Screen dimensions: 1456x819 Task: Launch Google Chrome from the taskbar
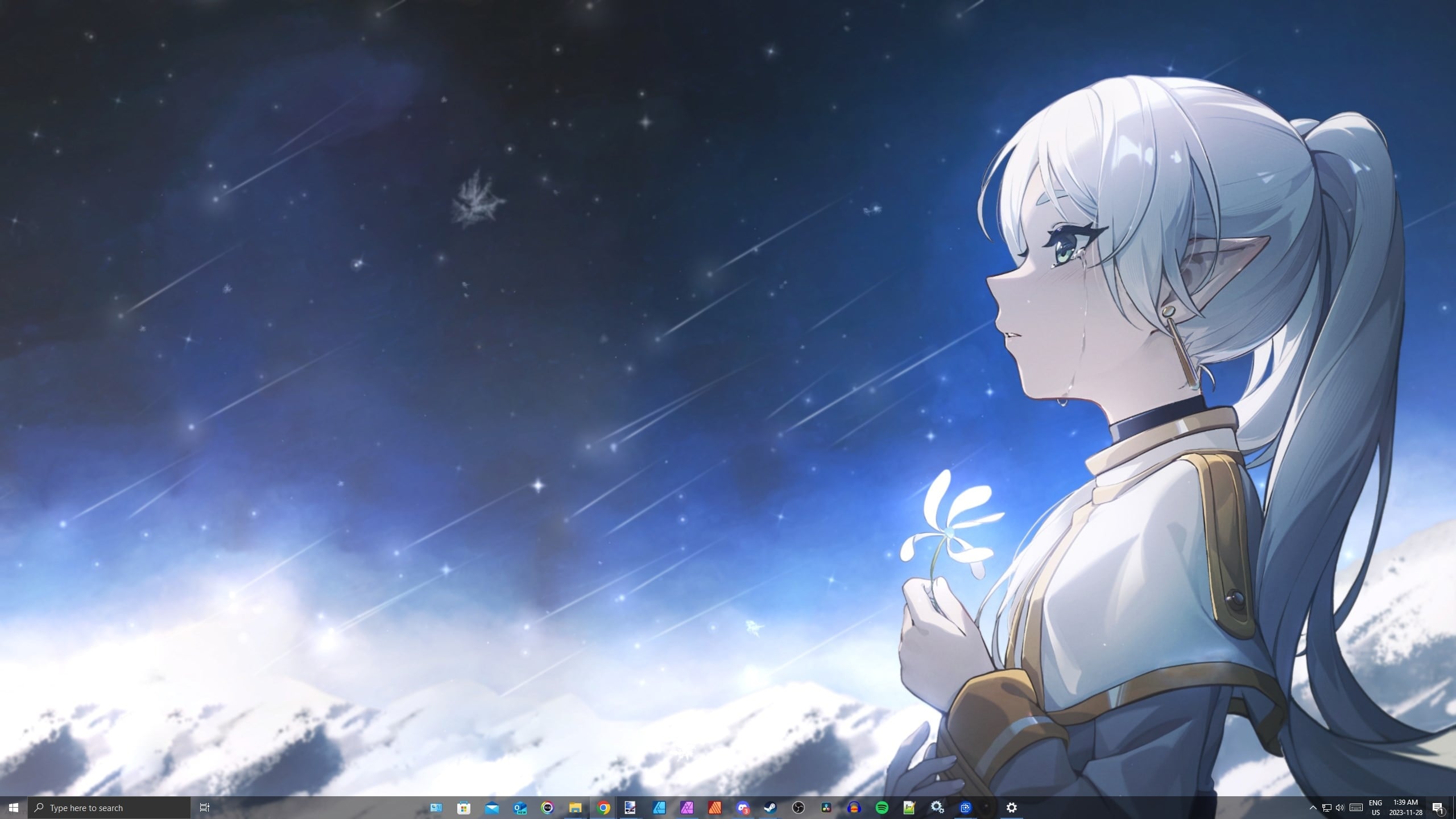pyautogui.click(x=605, y=808)
